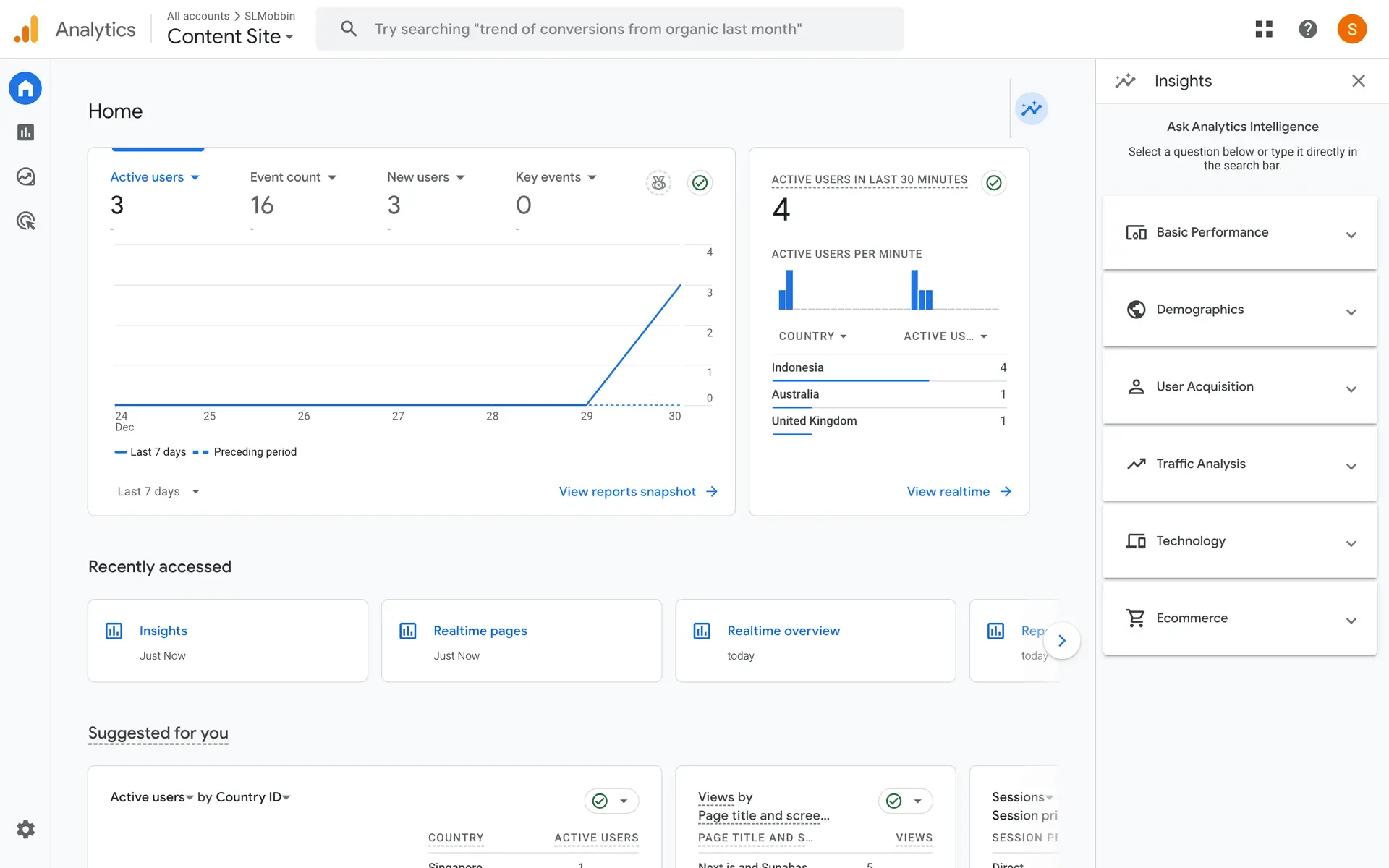Open the Explore section icon
1389x868 pixels.
coord(26,176)
